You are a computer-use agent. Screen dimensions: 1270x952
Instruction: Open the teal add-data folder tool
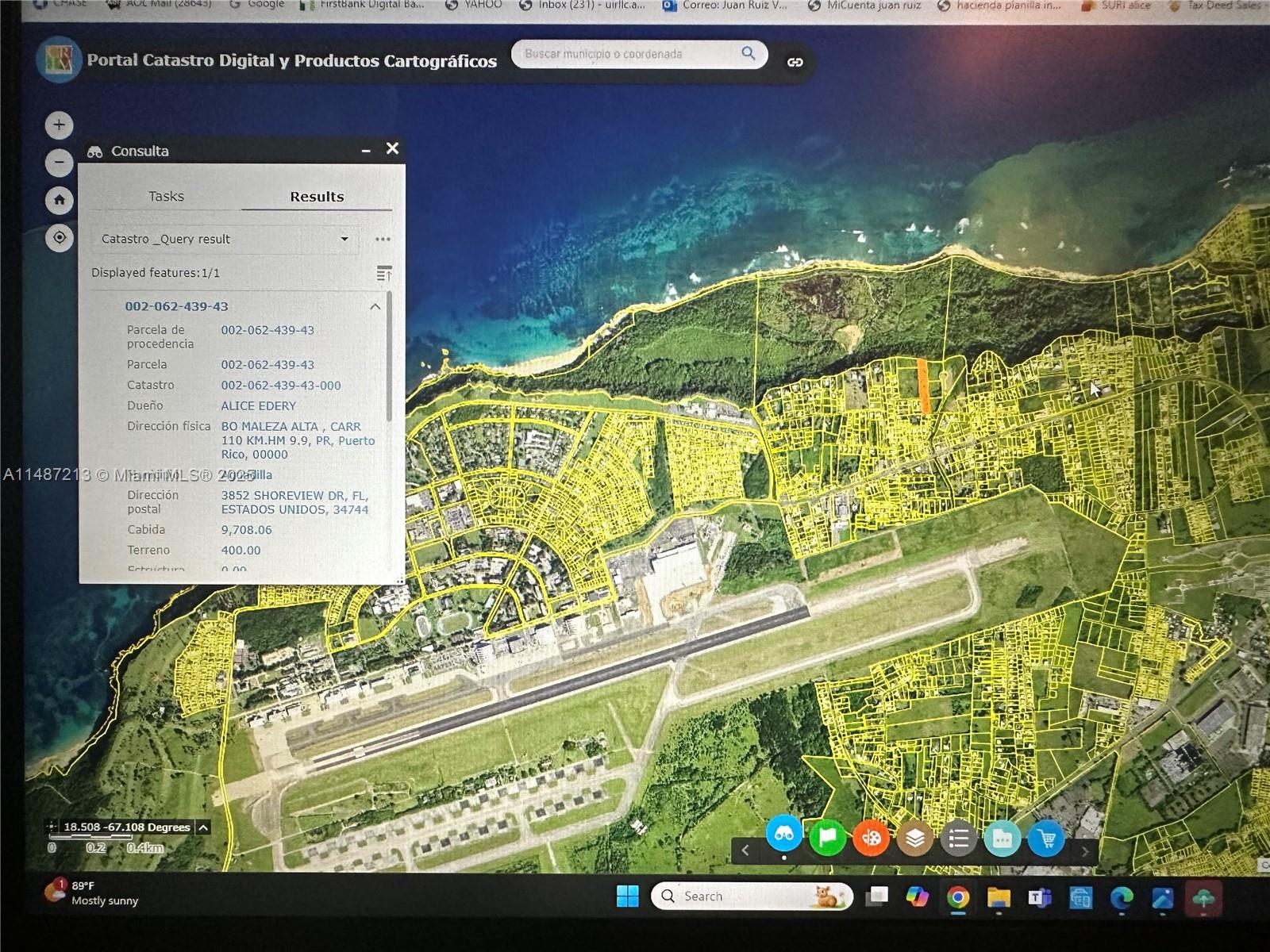[x=1003, y=837]
